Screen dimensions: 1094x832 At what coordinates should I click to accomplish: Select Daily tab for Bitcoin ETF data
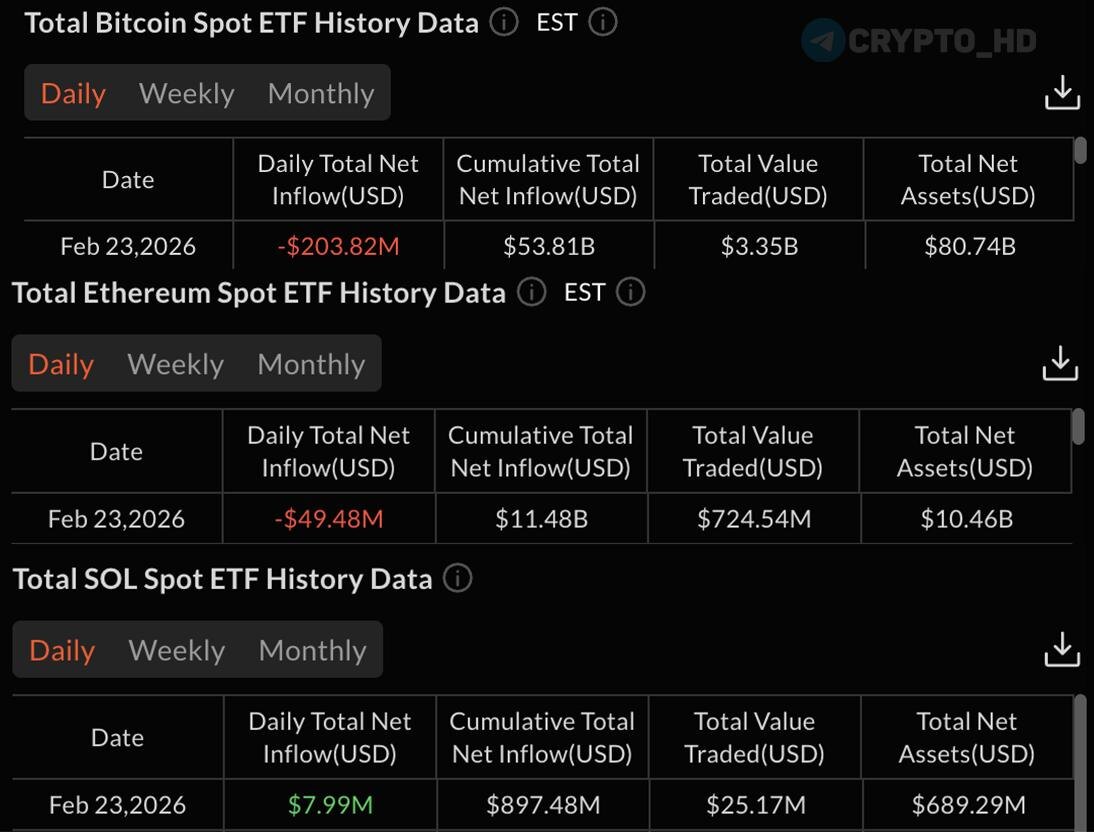point(73,94)
